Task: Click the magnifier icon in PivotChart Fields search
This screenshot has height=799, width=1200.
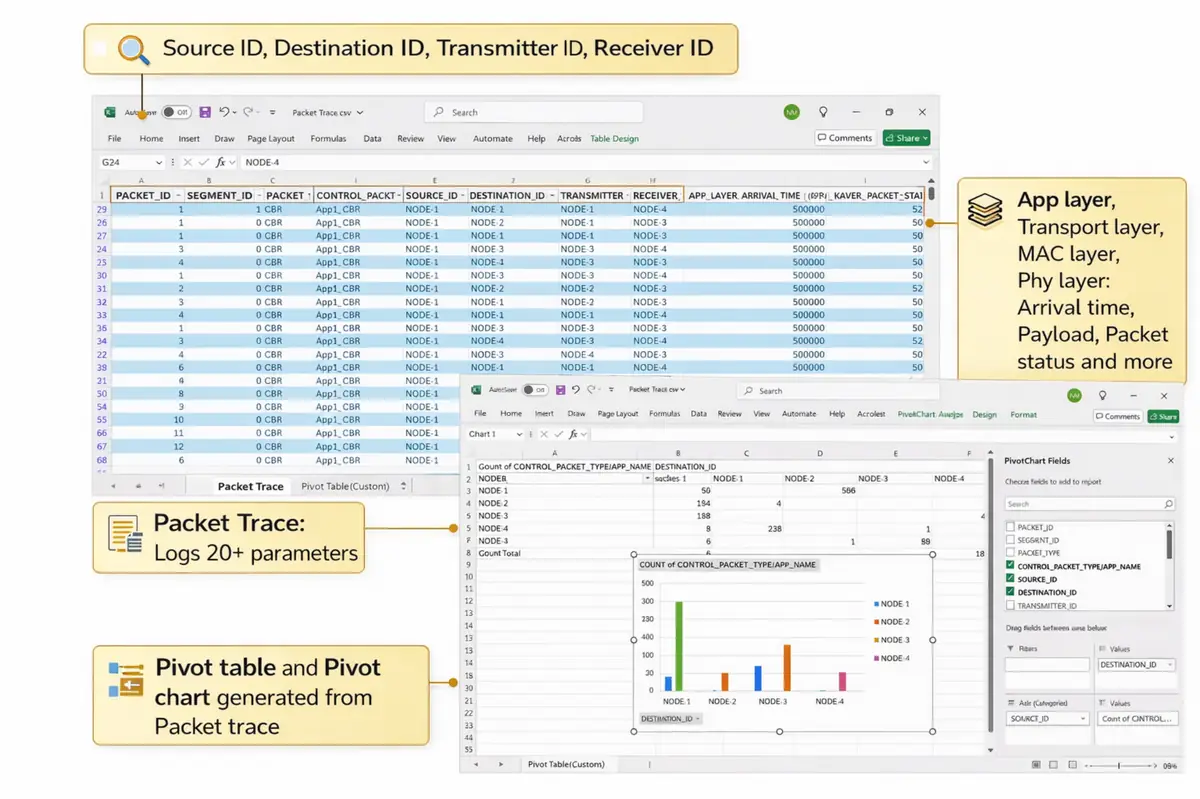Action: (1169, 504)
